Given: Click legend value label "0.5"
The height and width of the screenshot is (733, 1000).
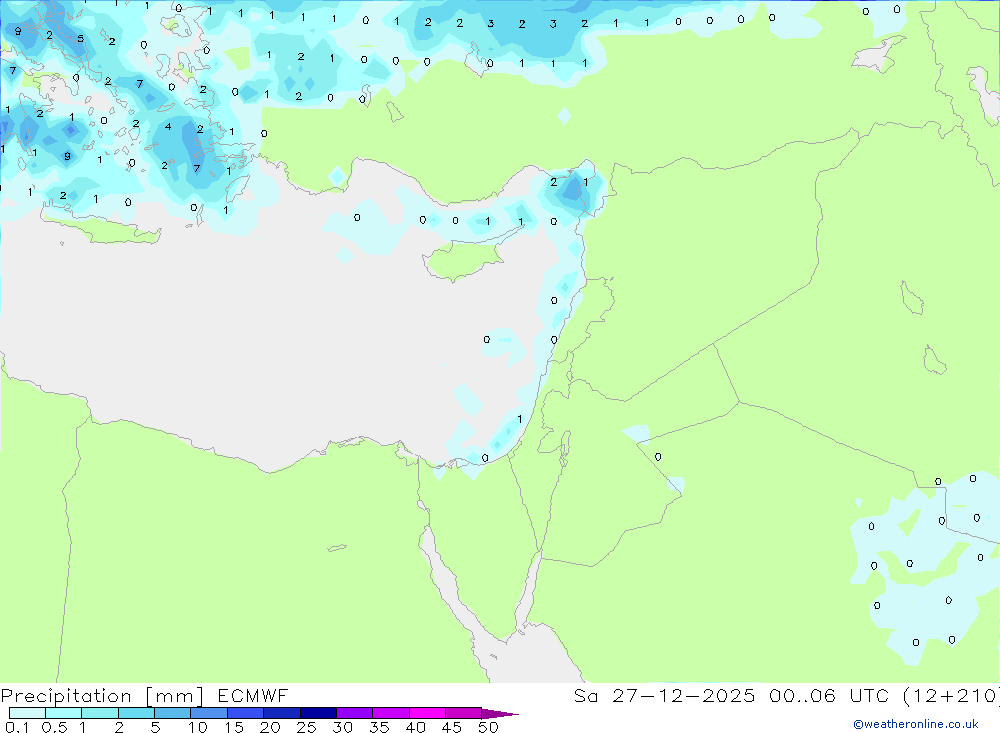Looking at the screenshot, I should (54, 727).
